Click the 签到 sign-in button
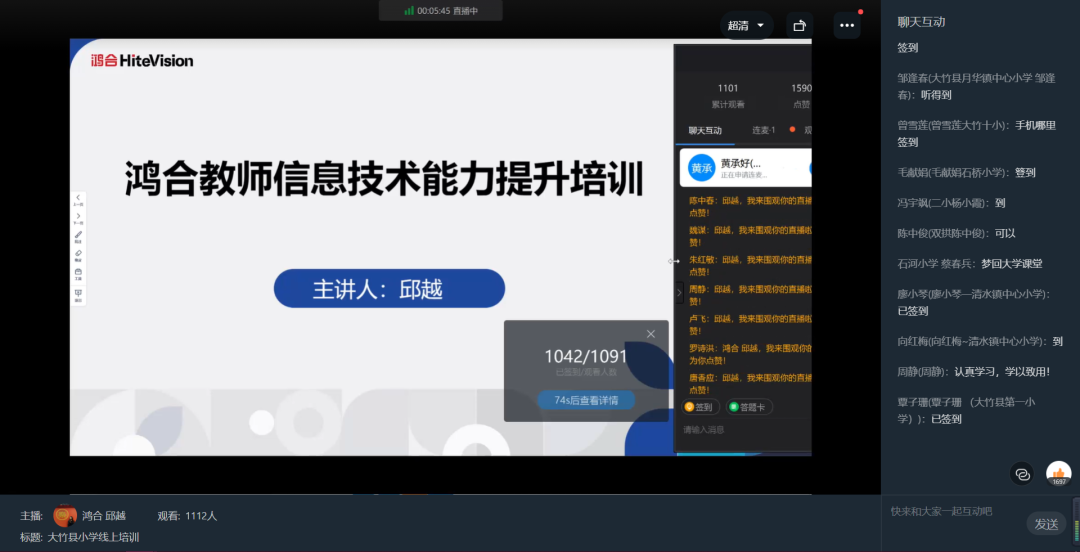 pyautogui.click(x=699, y=407)
